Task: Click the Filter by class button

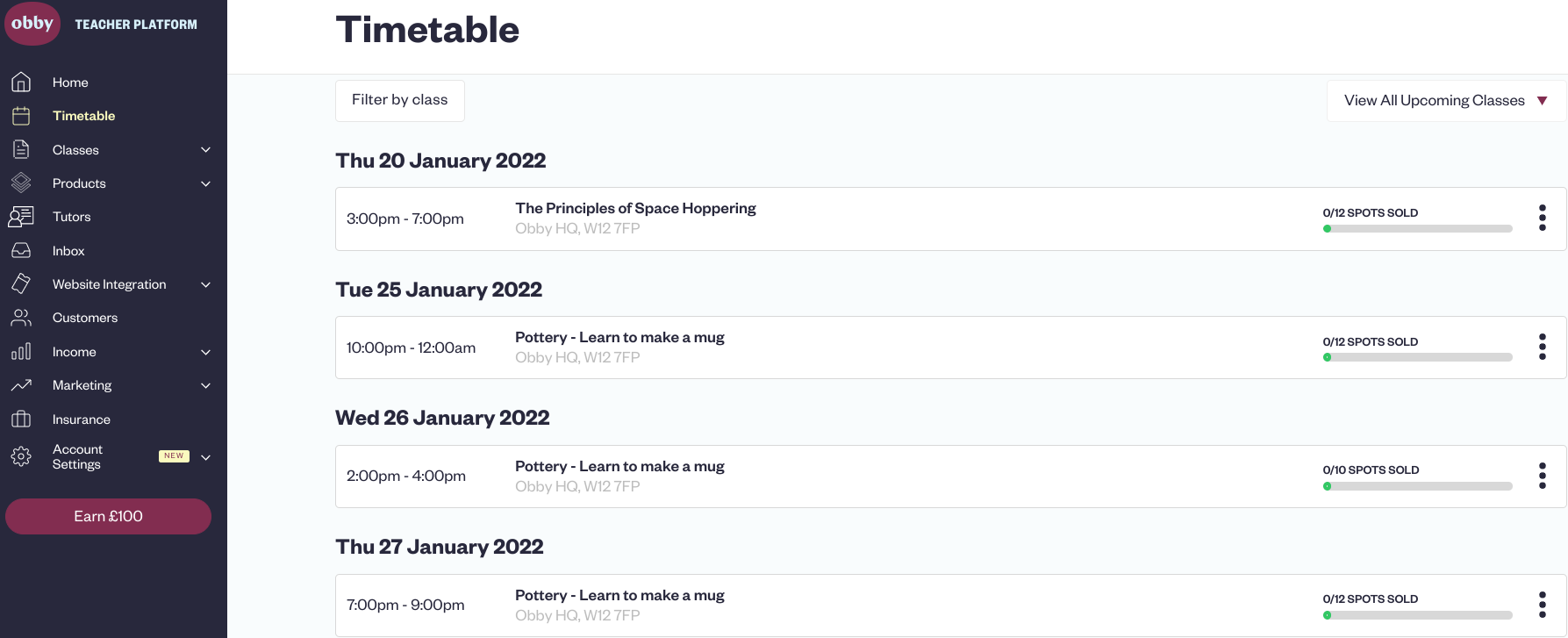Action: [399, 100]
